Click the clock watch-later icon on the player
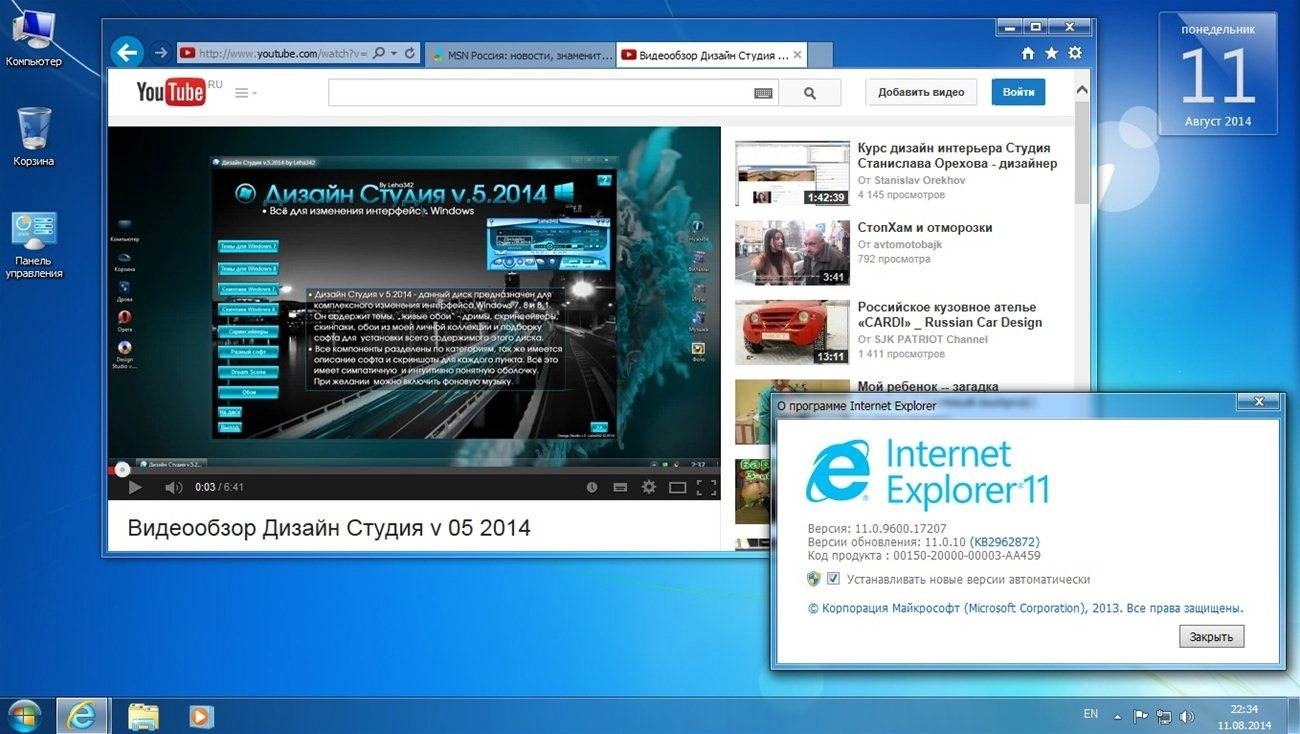Image resolution: width=1300 pixels, height=734 pixels. (592, 487)
